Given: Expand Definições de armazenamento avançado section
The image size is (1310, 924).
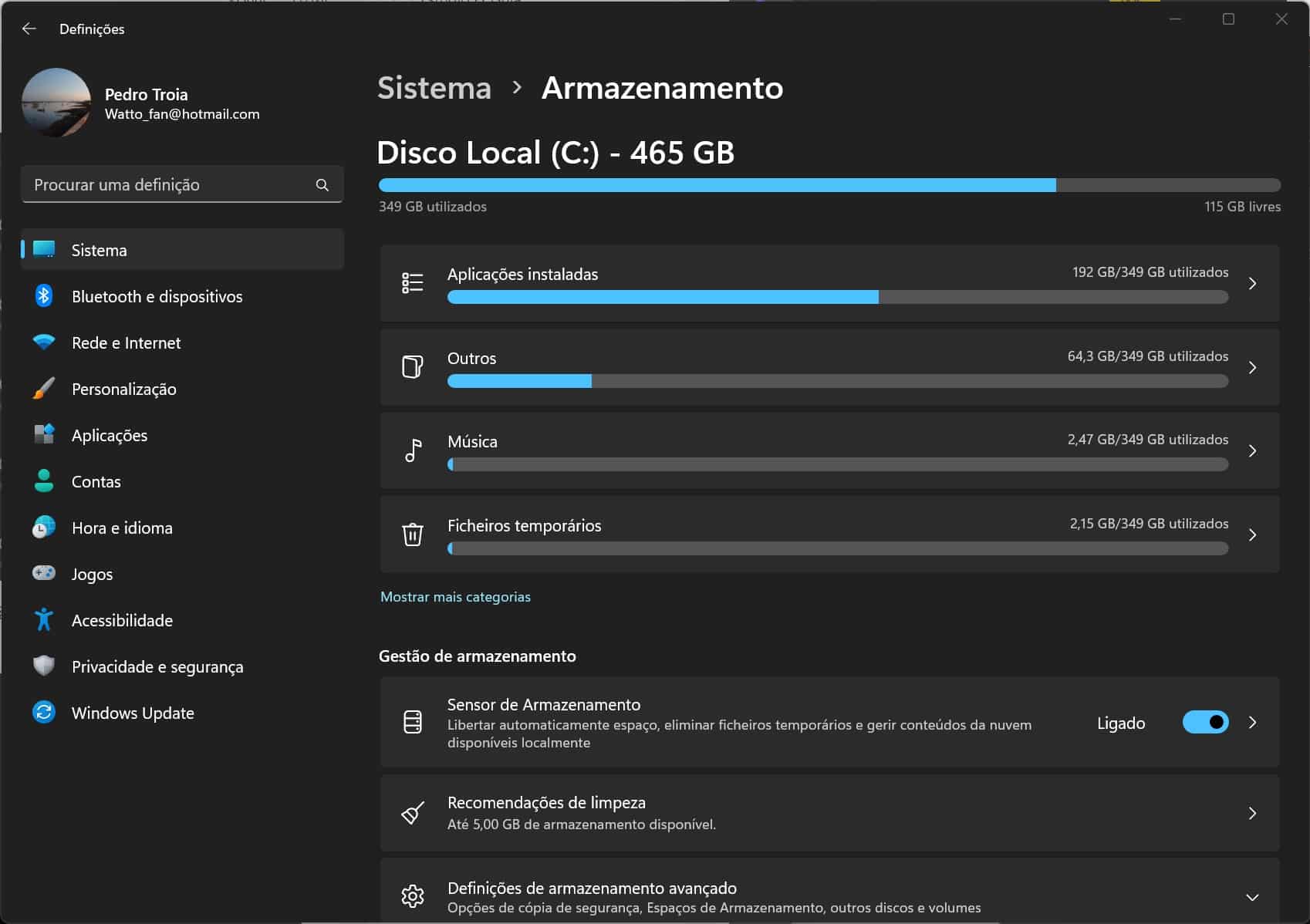Looking at the screenshot, I should point(1252,897).
